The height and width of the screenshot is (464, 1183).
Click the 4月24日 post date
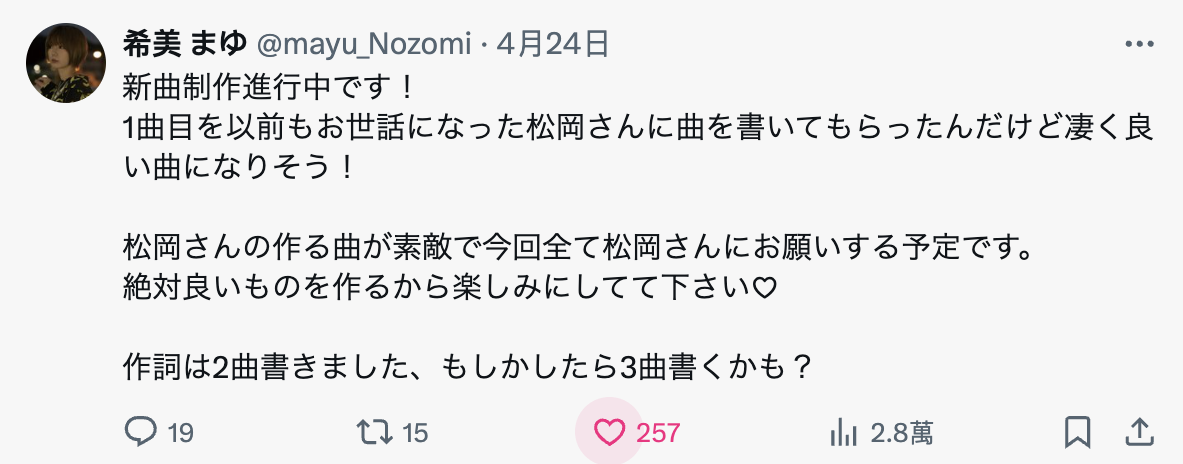click(x=552, y=44)
